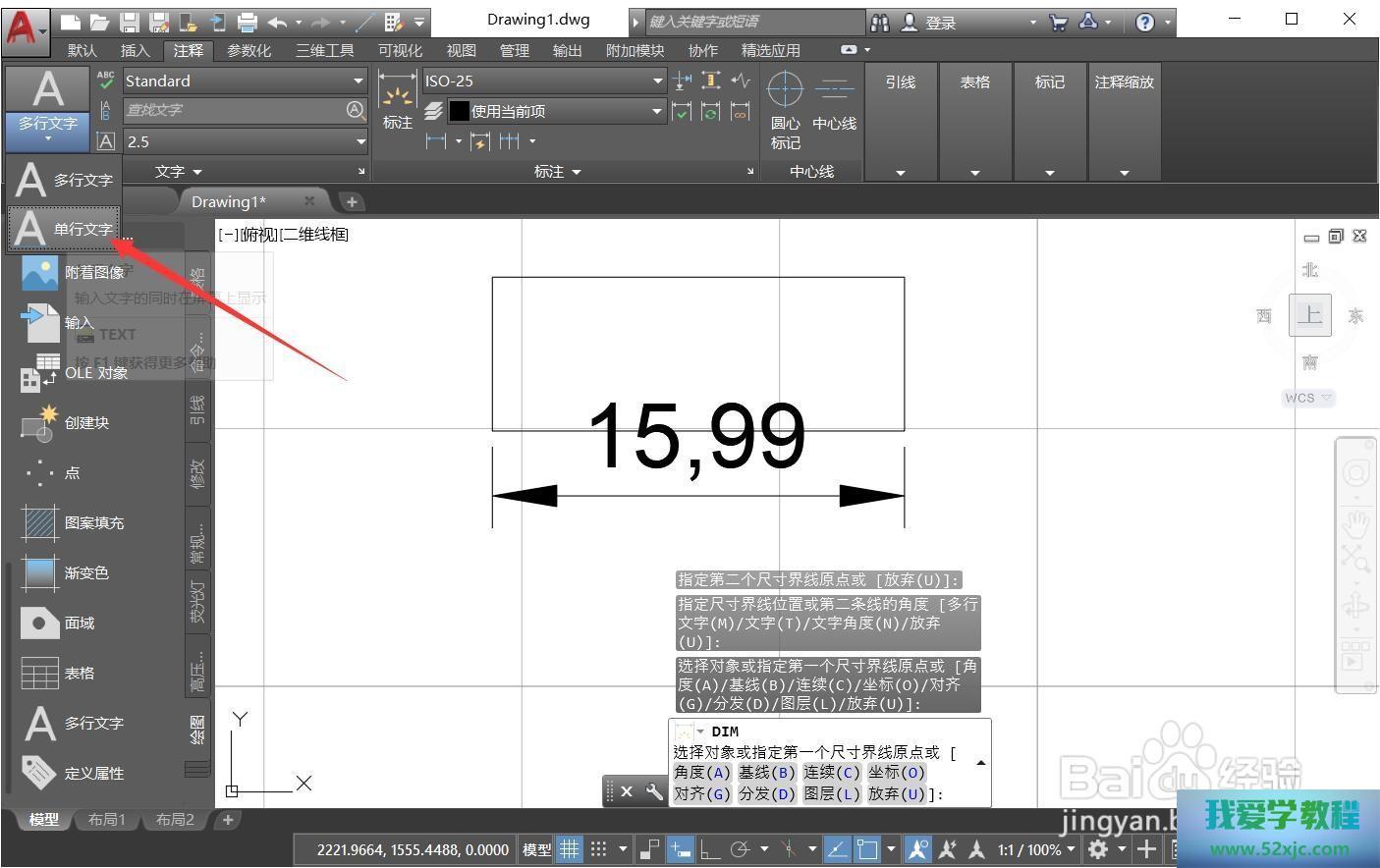Open the Standard text style dropdown
The height and width of the screenshot is (868, 1380).
click(x=359, y=81)
